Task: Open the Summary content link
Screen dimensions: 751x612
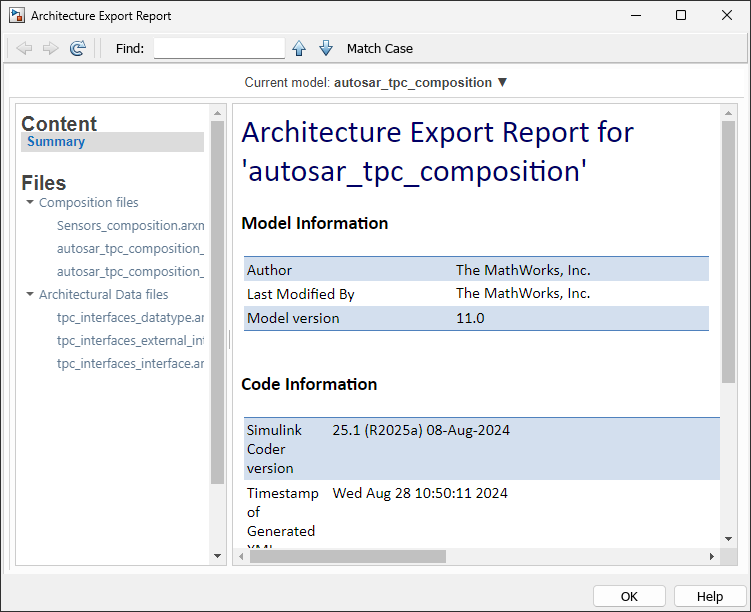Action: pos(56,142)
